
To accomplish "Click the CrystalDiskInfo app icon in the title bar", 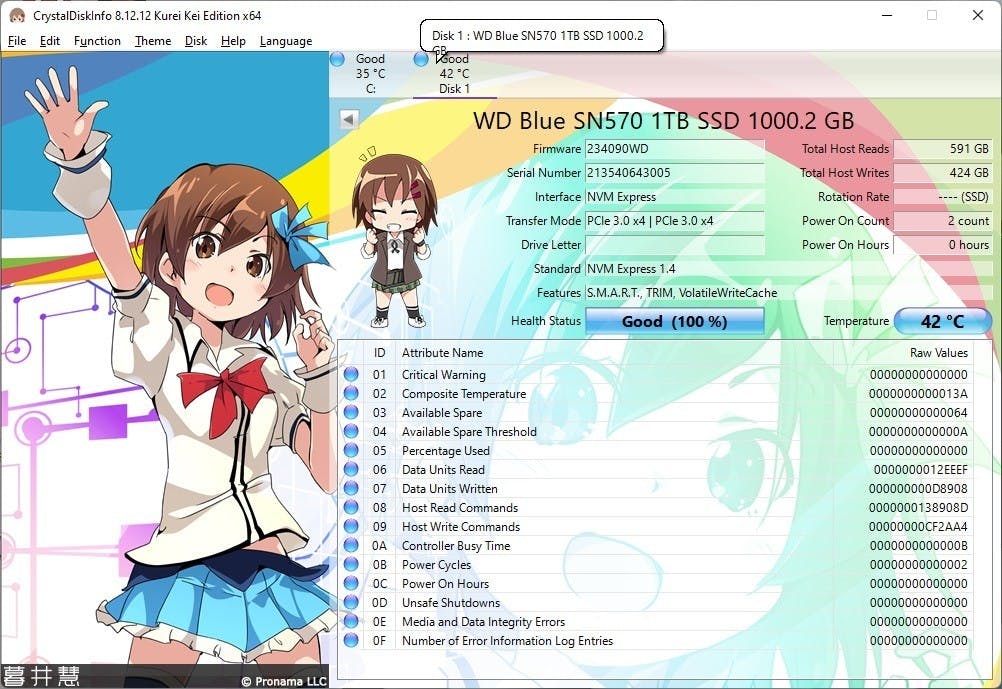I will point(17,15).
